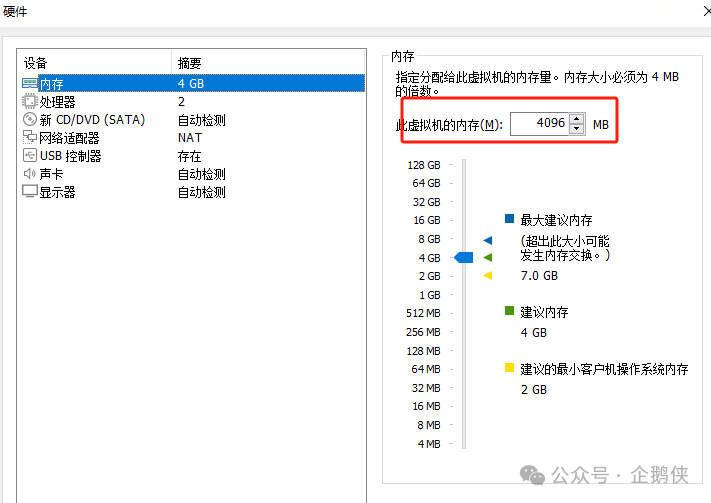Decrease memory with the down spinner arrow
Image resolution: width=711 pixels, height=503 pixels.
[576, 129]
